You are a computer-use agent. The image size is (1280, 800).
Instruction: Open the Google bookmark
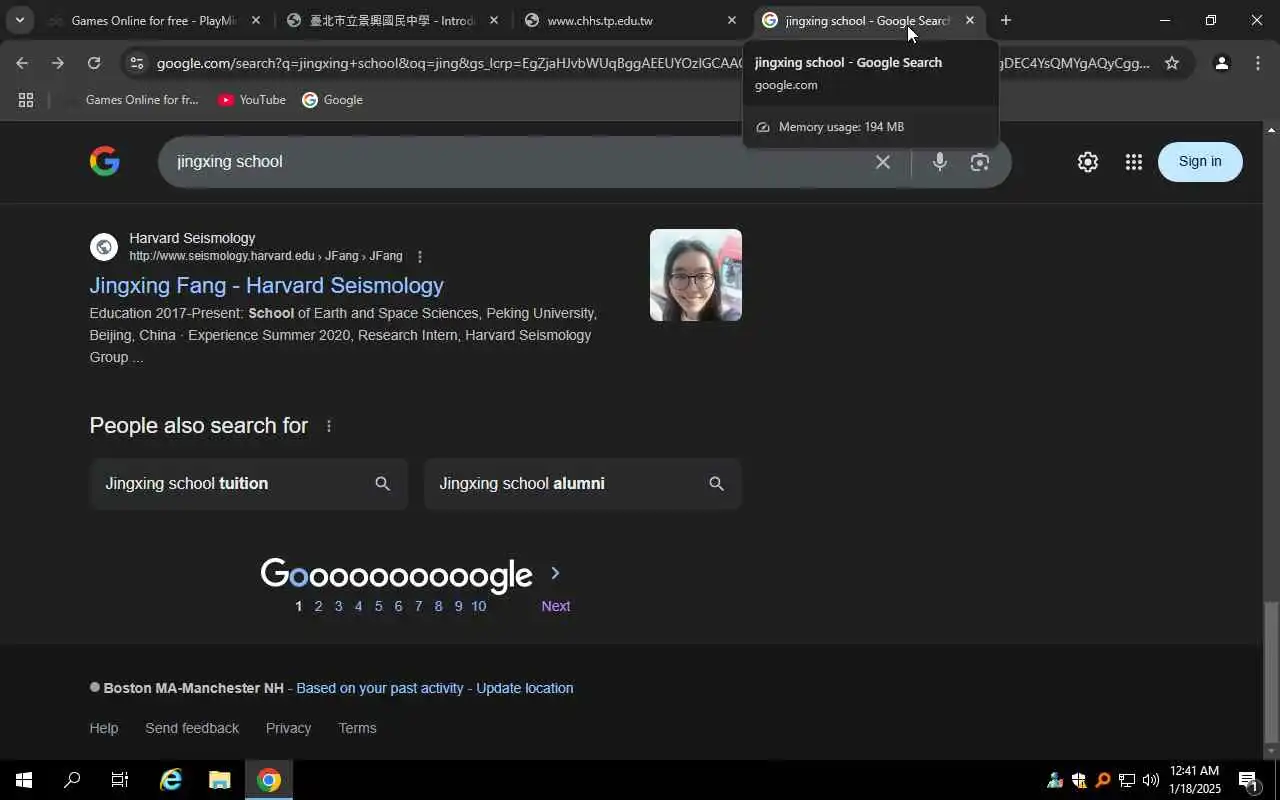333,100
